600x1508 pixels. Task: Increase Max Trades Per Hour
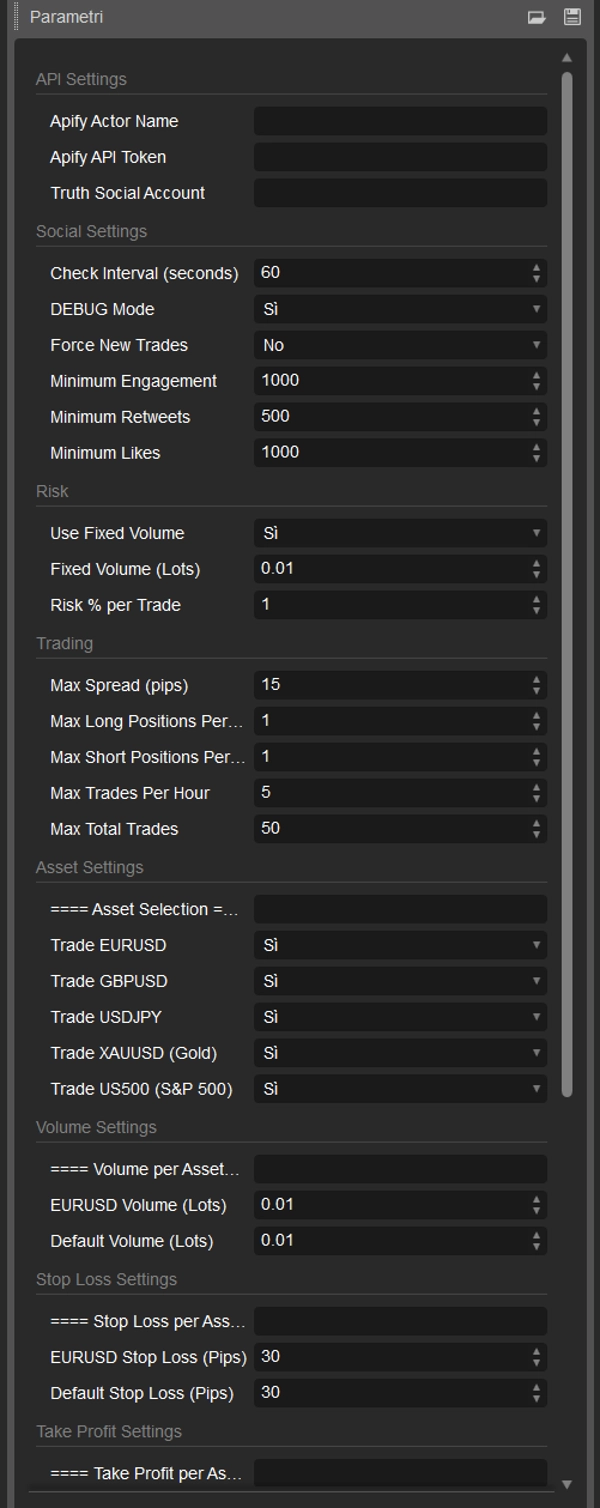tap(537, 787)
